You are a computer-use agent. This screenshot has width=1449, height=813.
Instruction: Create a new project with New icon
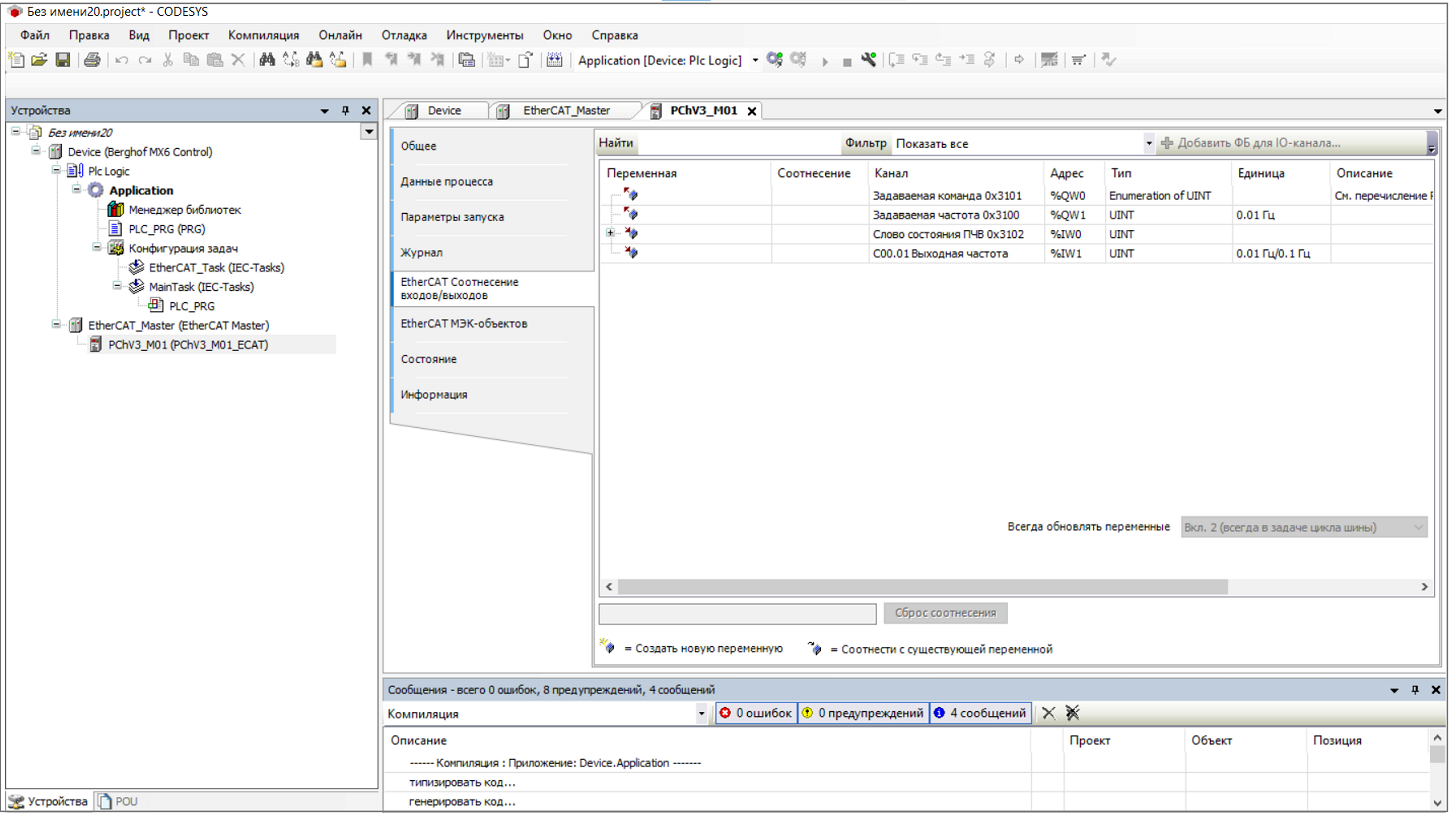(x=16, y=60)
